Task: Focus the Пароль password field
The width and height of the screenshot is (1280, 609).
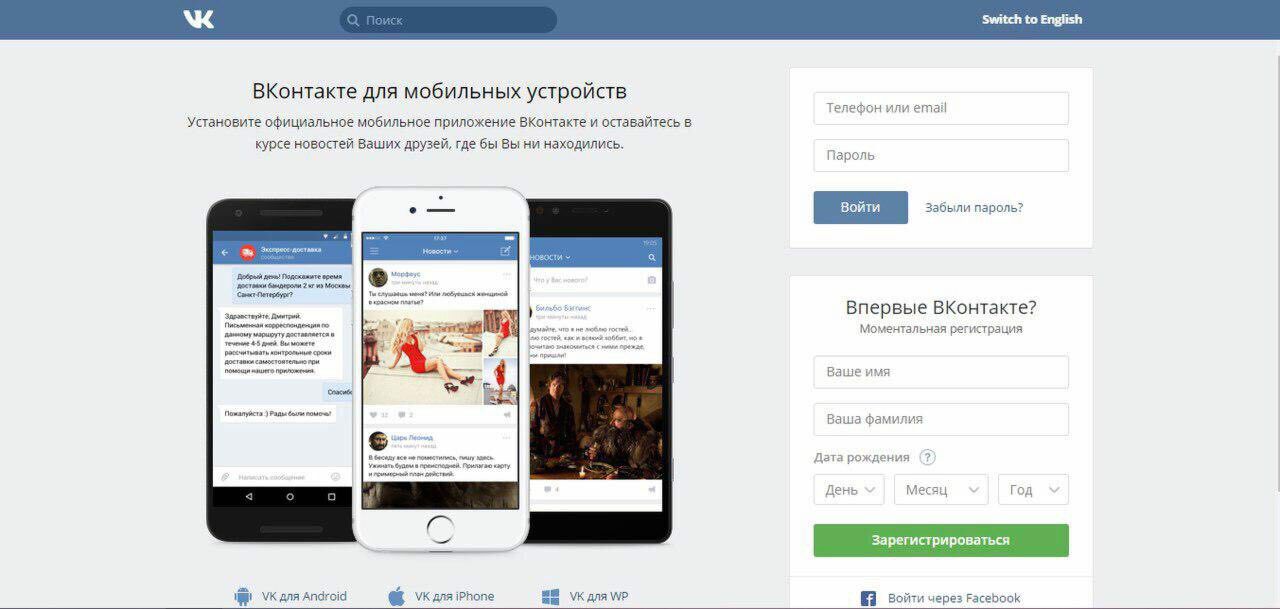Action: [x=941, y=155]
